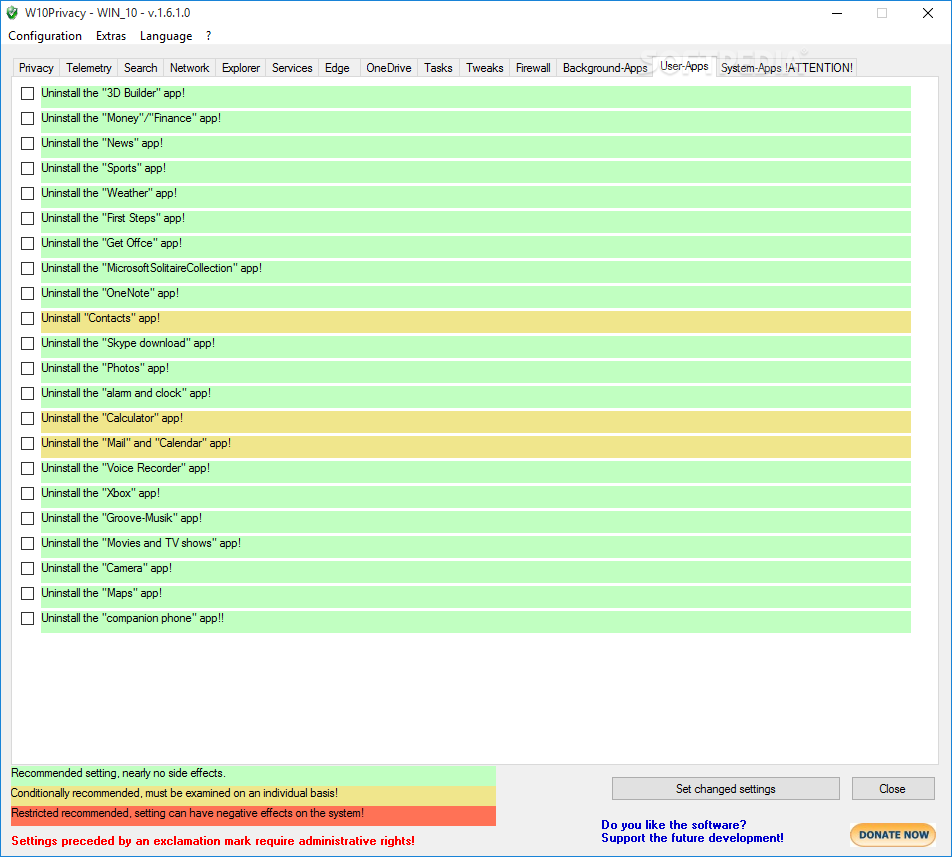Check Uninstall the "First Steps" app

point(27,218)
